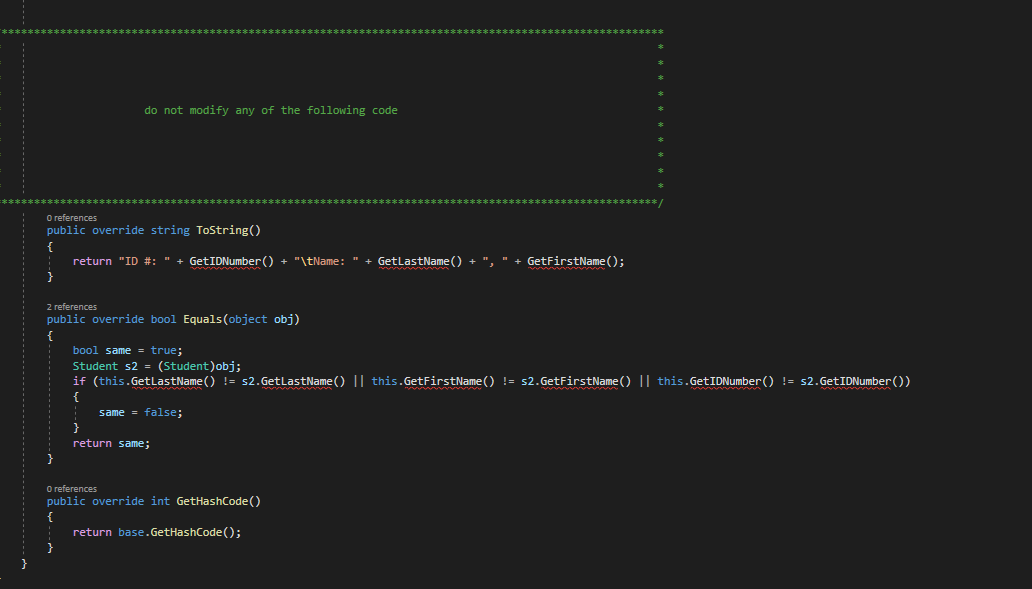Click the closing brace of the class
1032x589 pixels.
point(24,562)
